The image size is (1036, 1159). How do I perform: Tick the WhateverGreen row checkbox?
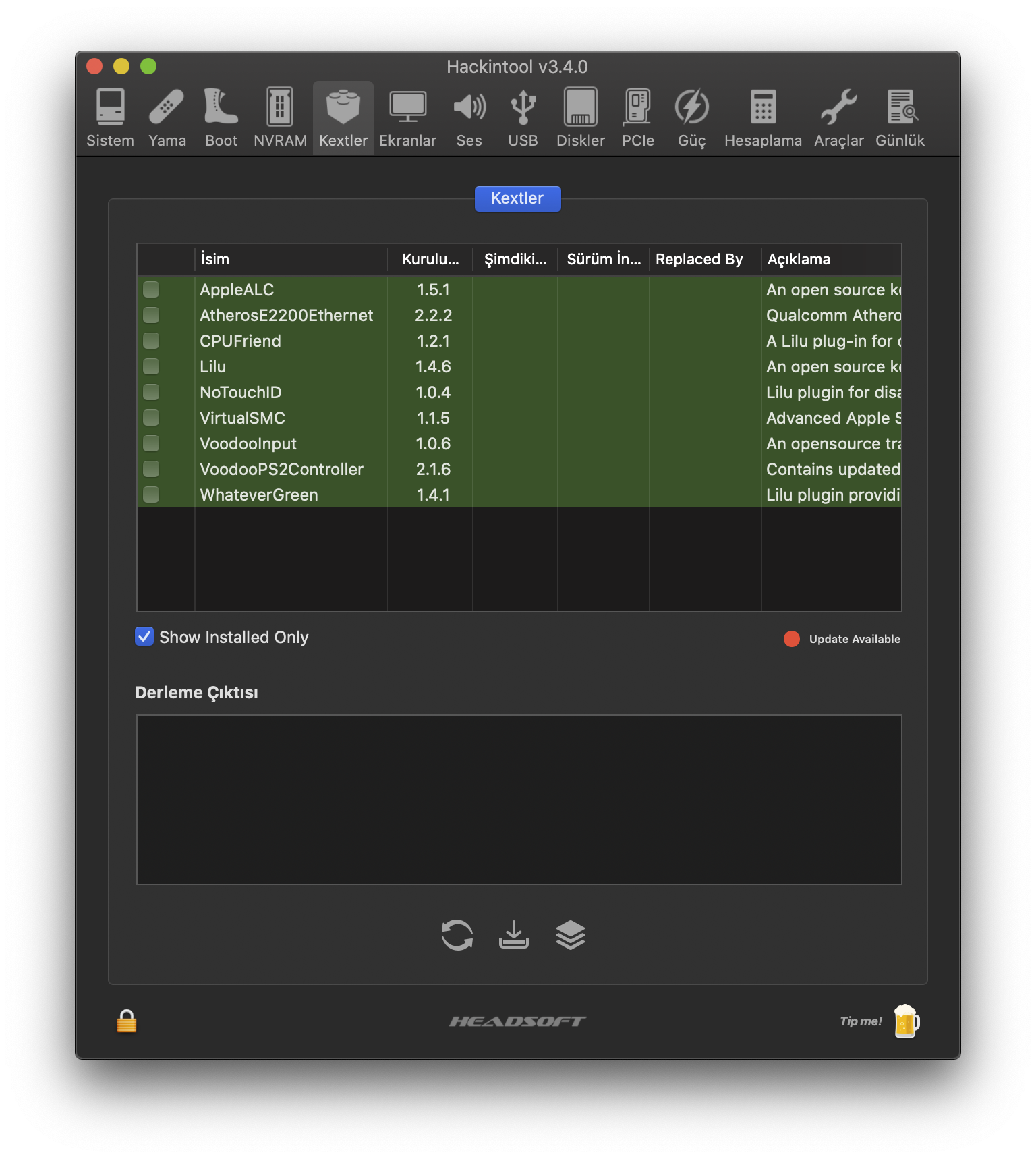pyautogui.click(x=151, y=495)
